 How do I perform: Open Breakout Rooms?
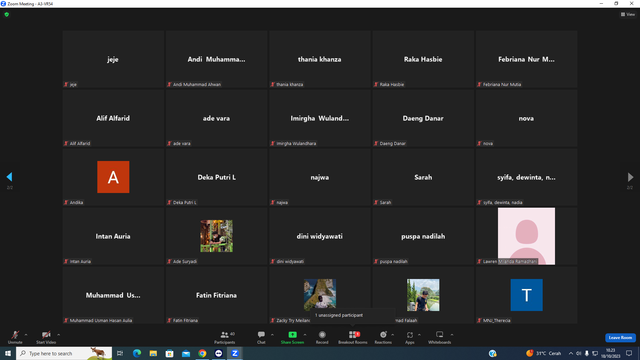[353, 337]
